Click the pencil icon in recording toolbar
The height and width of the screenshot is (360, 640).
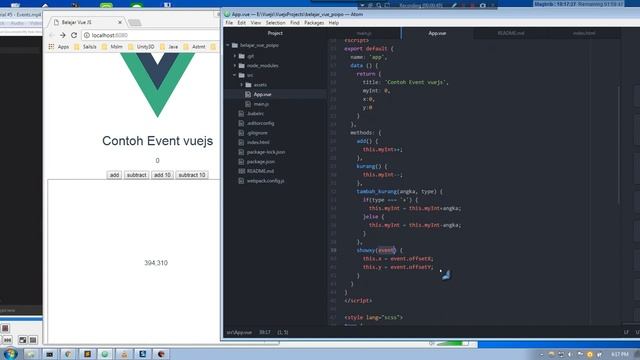pos(453,5)
